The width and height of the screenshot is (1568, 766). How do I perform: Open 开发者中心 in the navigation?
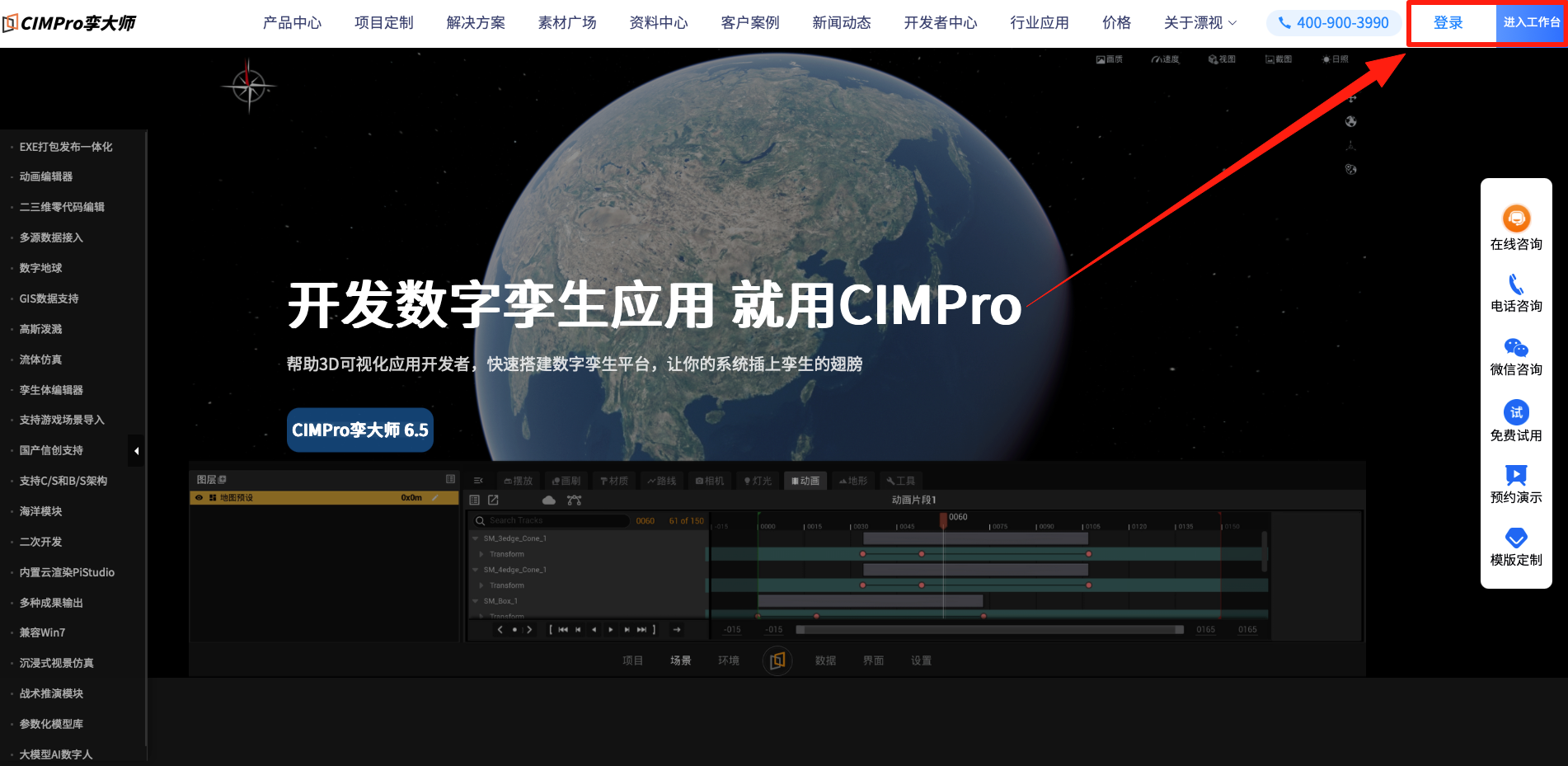pyautogui.click(x=941, y=23)
